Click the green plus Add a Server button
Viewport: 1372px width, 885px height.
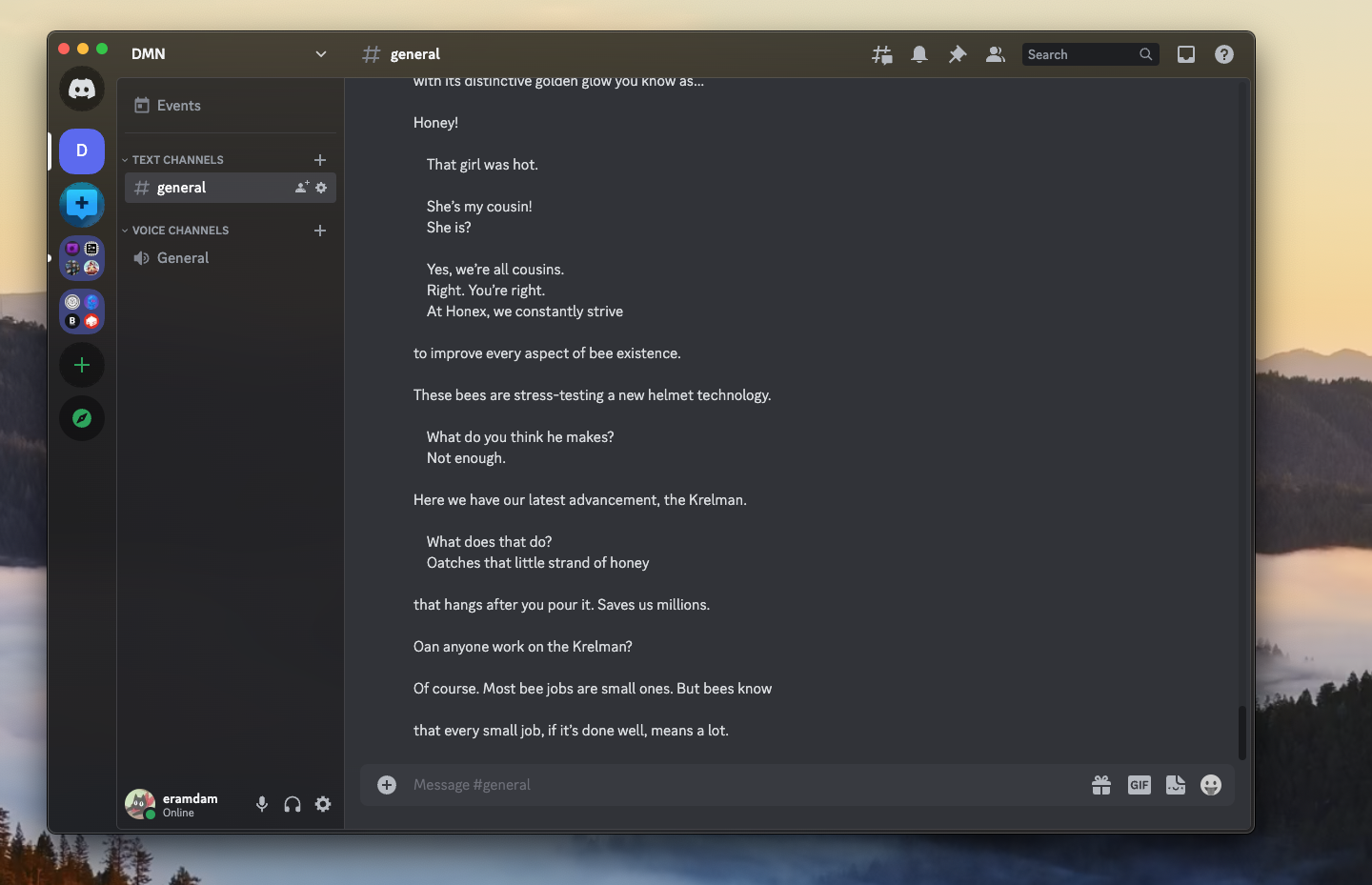point(82,365)
